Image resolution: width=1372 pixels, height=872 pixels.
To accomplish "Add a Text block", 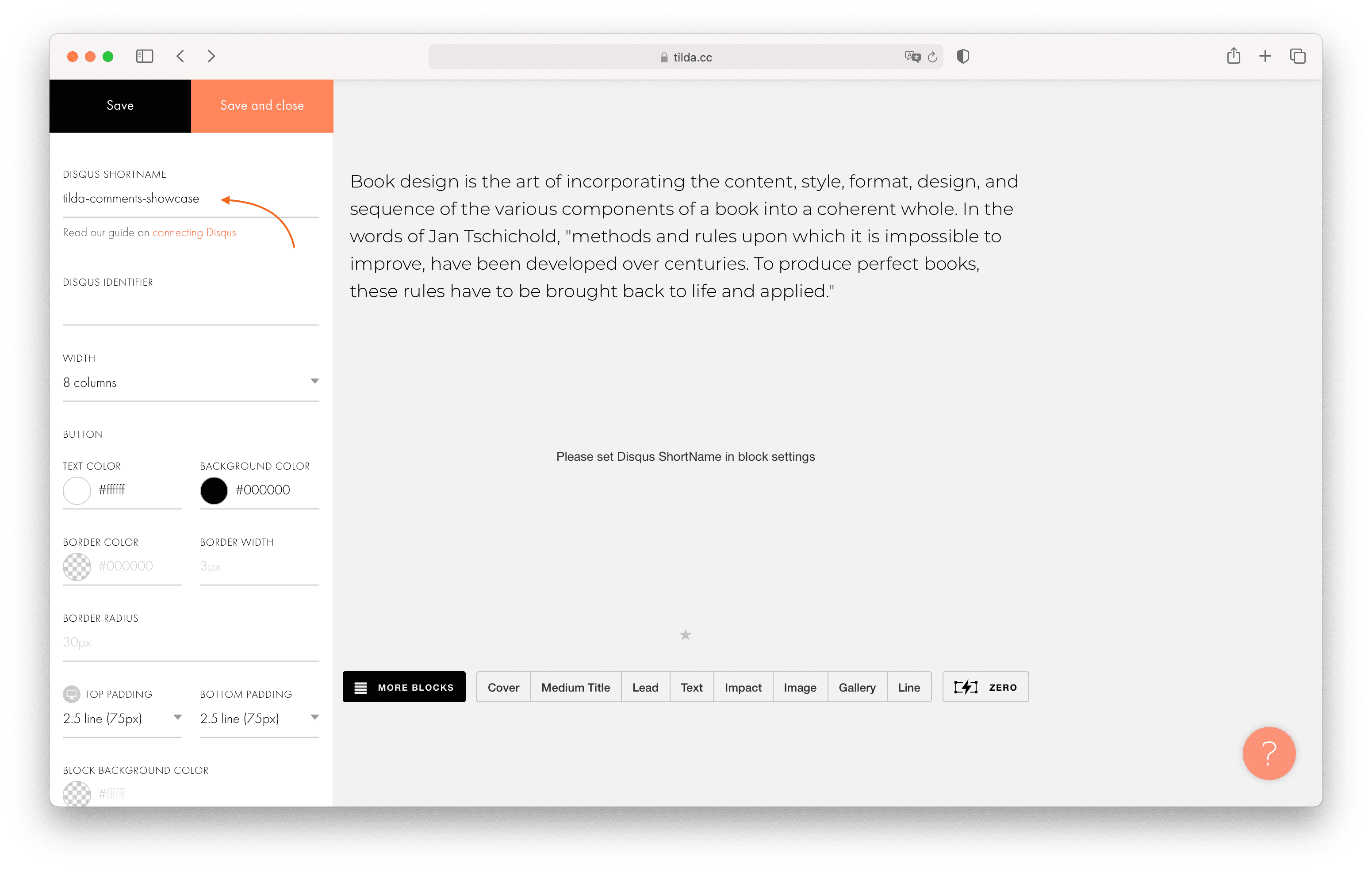I will click(692, 687).
